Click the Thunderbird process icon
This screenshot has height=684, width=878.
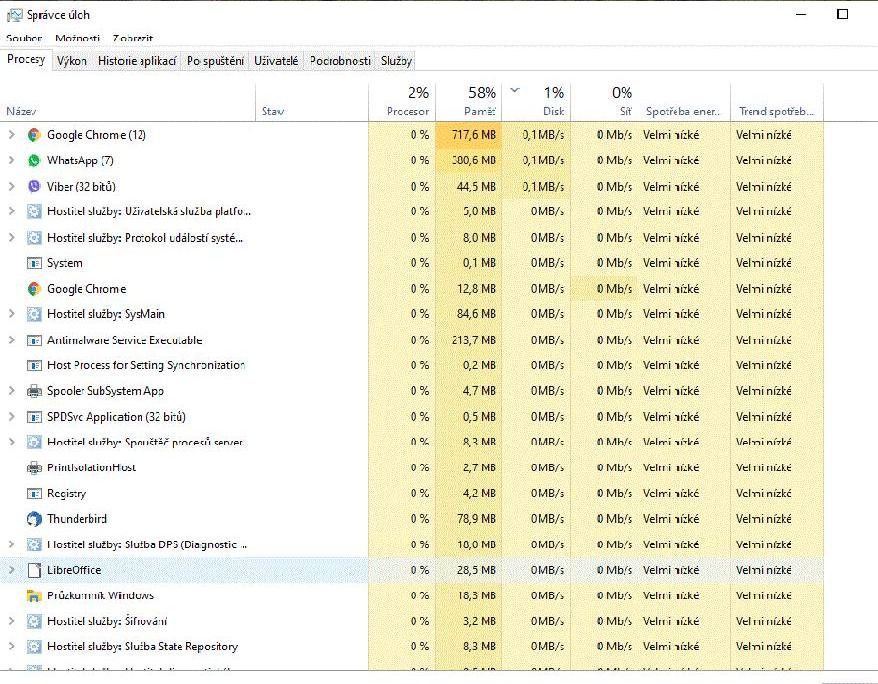coord(34,519)
